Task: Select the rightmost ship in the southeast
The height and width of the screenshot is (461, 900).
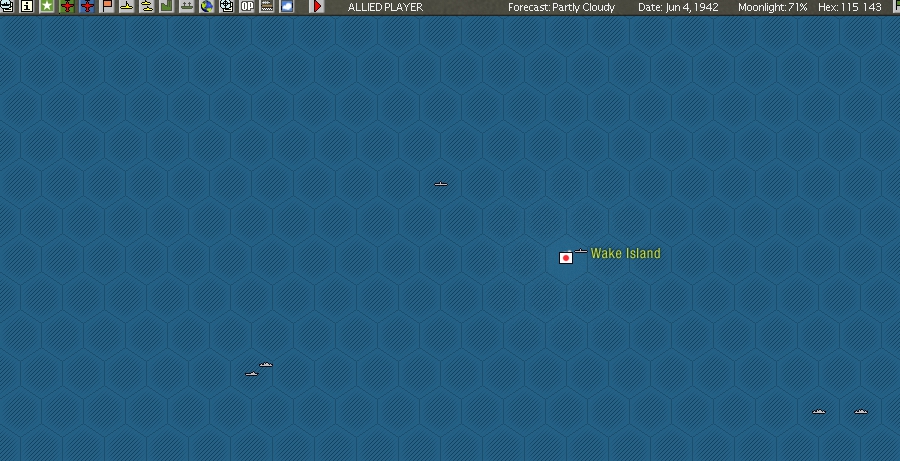Action: click(861, 412)
